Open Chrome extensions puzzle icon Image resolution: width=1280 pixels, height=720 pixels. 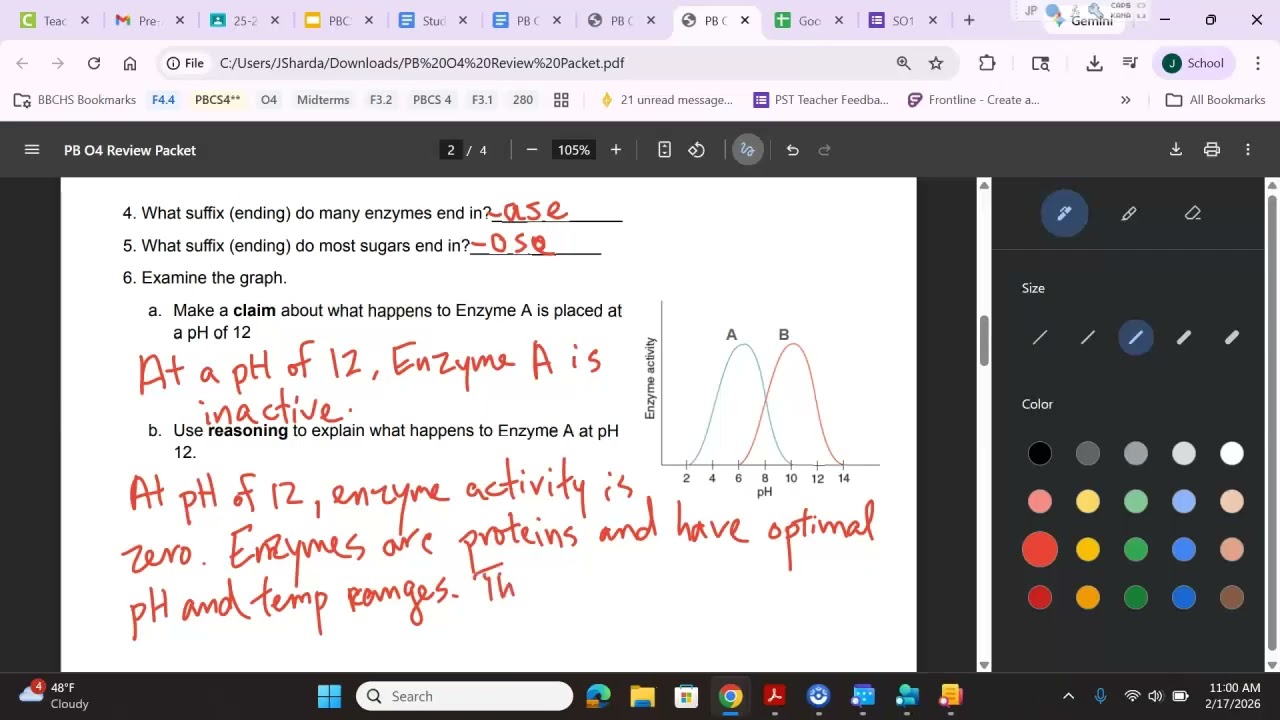(987, 63)
